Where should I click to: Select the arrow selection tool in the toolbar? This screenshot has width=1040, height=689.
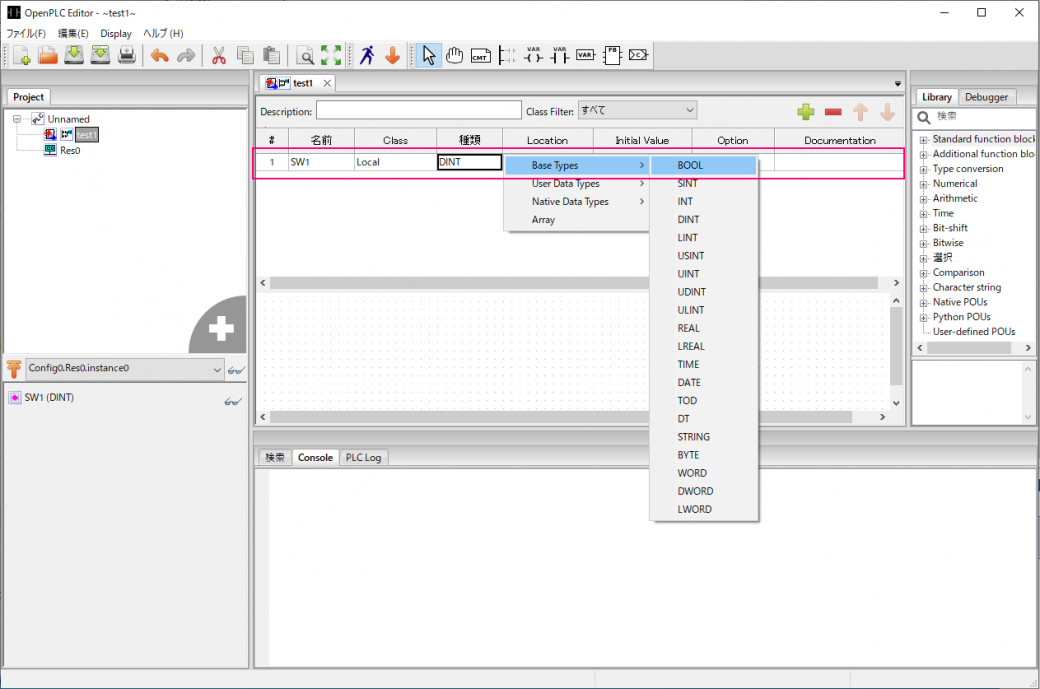tap(428, 55)
